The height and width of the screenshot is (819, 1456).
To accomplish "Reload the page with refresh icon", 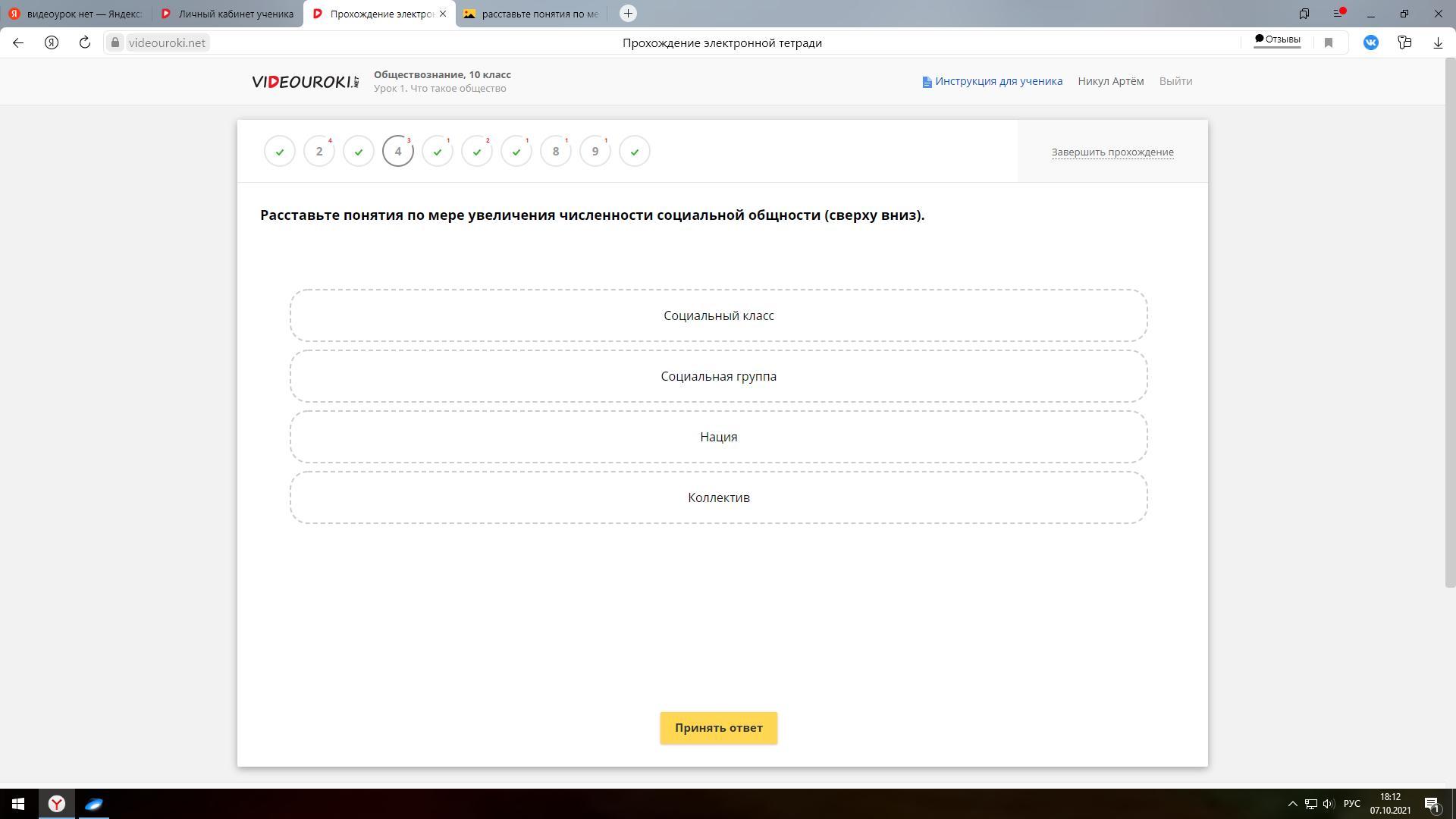I will 85,43.
